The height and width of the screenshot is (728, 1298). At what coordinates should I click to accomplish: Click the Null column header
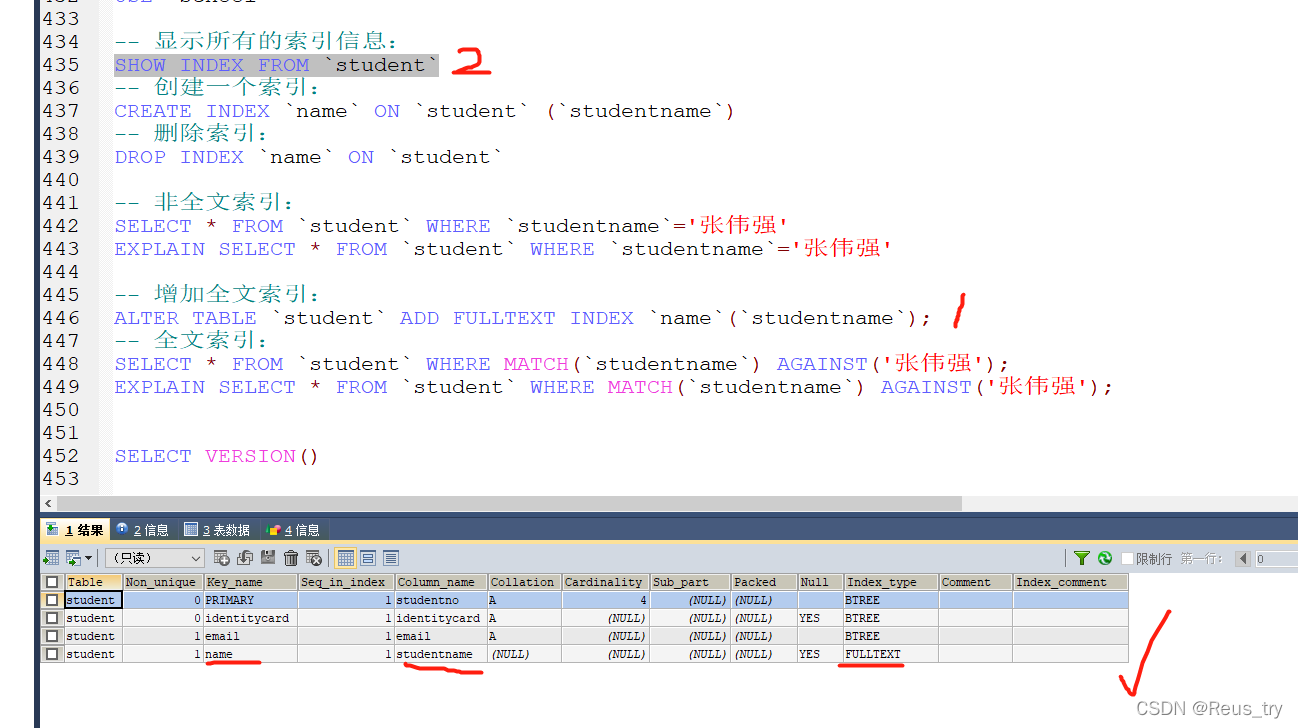(x=820, y=582)
